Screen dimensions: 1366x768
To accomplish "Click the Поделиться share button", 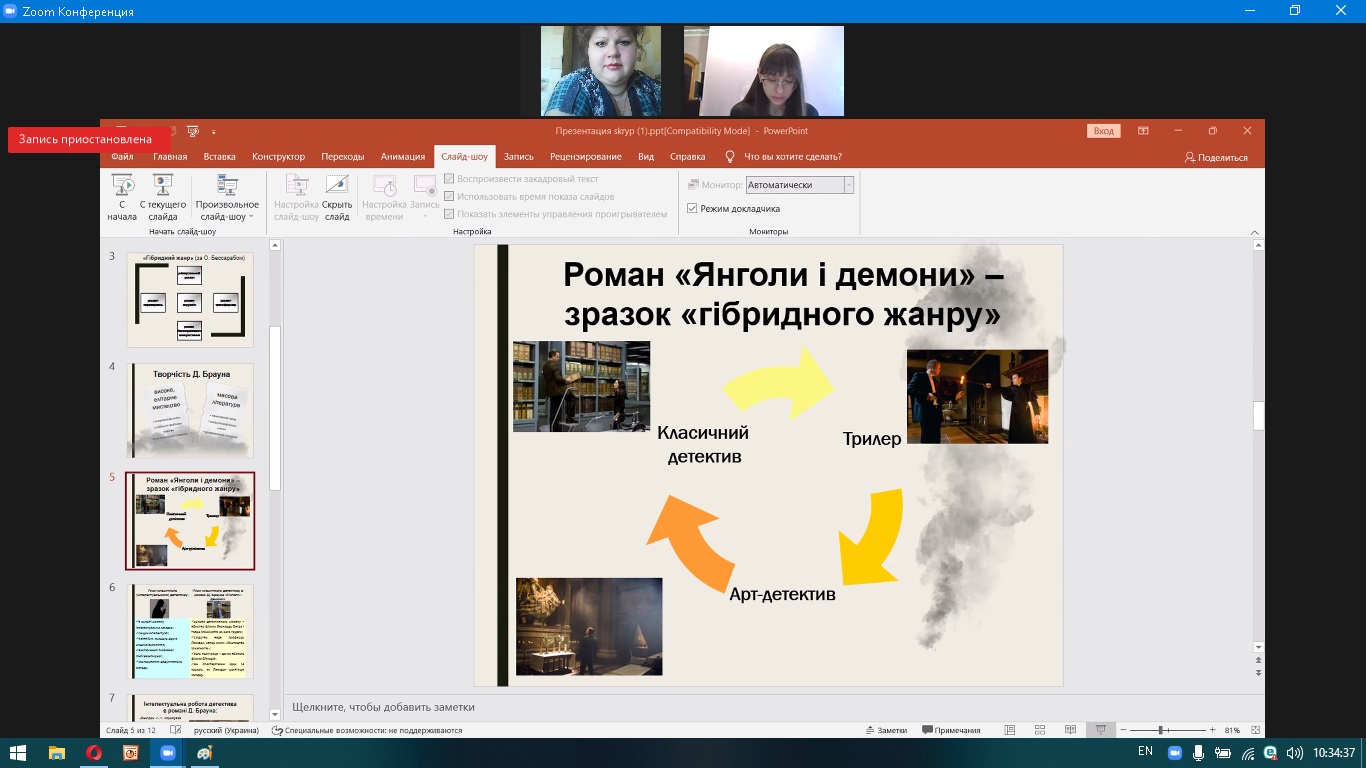I will click(x=1216, y=157).
